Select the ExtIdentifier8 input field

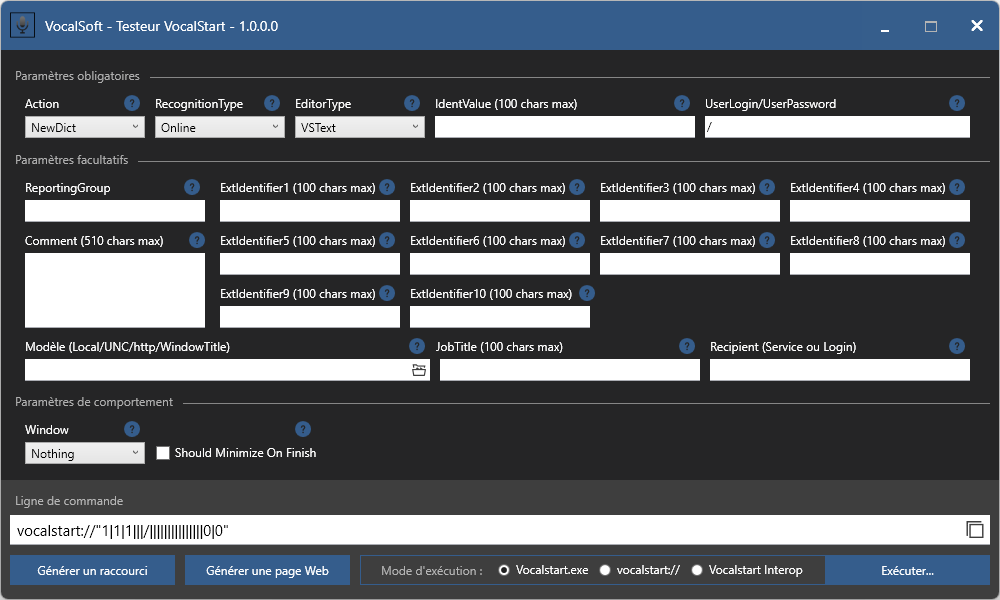(880, 264)
